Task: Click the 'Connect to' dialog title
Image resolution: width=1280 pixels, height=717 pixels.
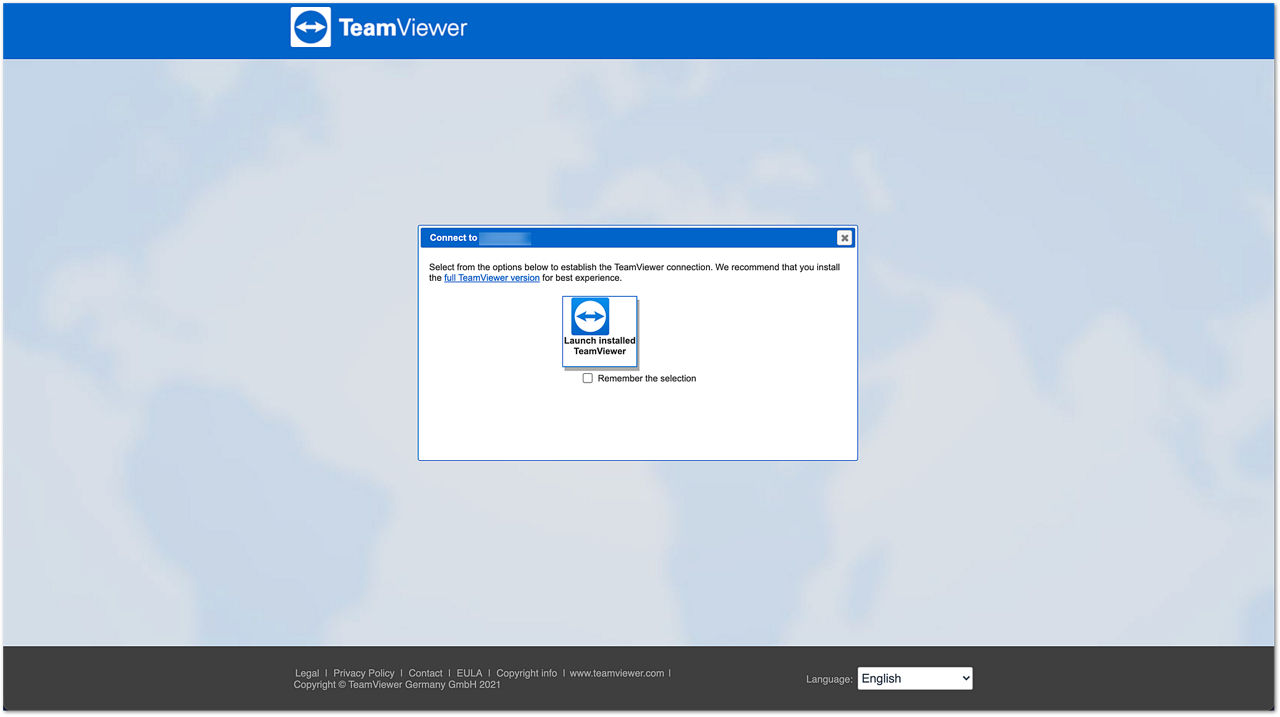Action: click(x=453, y=238)
